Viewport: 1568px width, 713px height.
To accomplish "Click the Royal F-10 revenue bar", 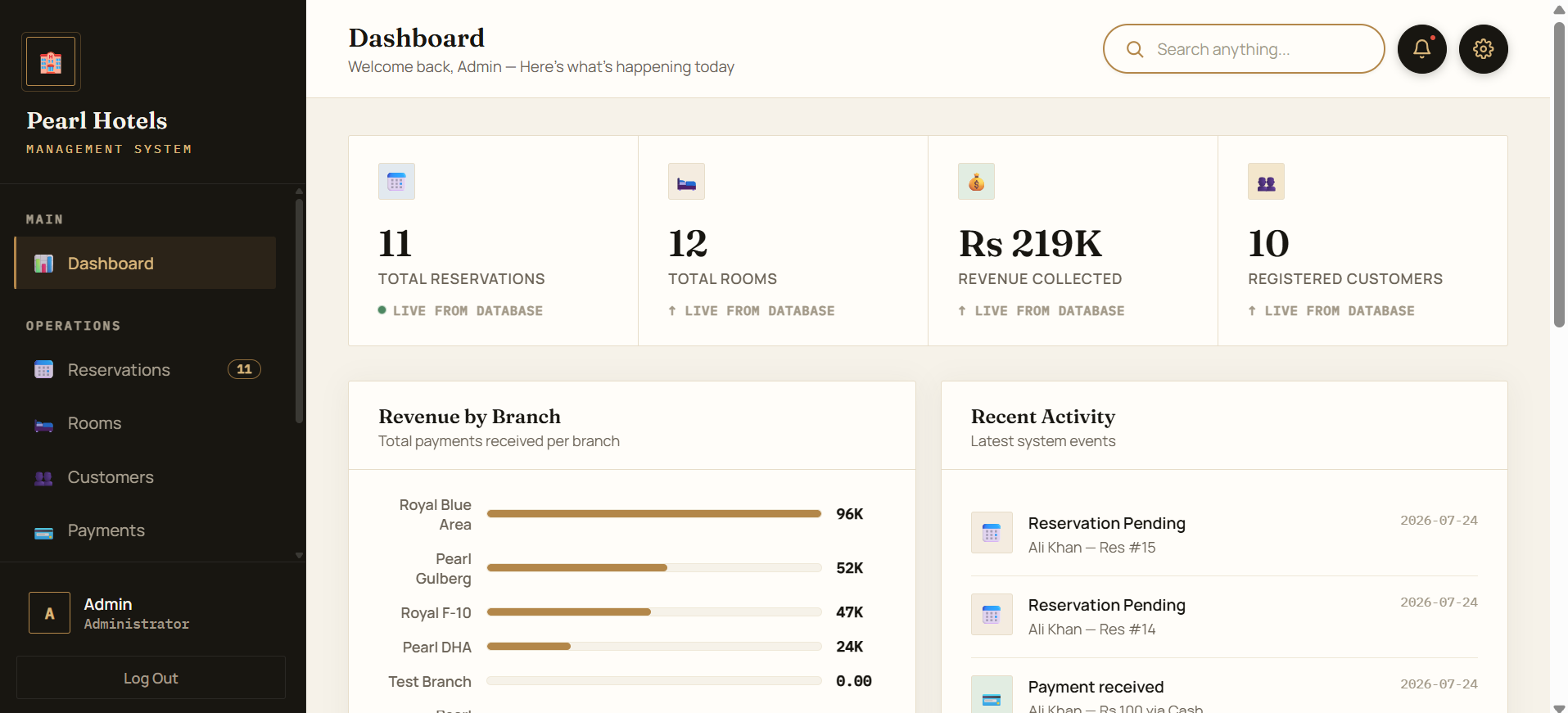I will click(654, 612).
